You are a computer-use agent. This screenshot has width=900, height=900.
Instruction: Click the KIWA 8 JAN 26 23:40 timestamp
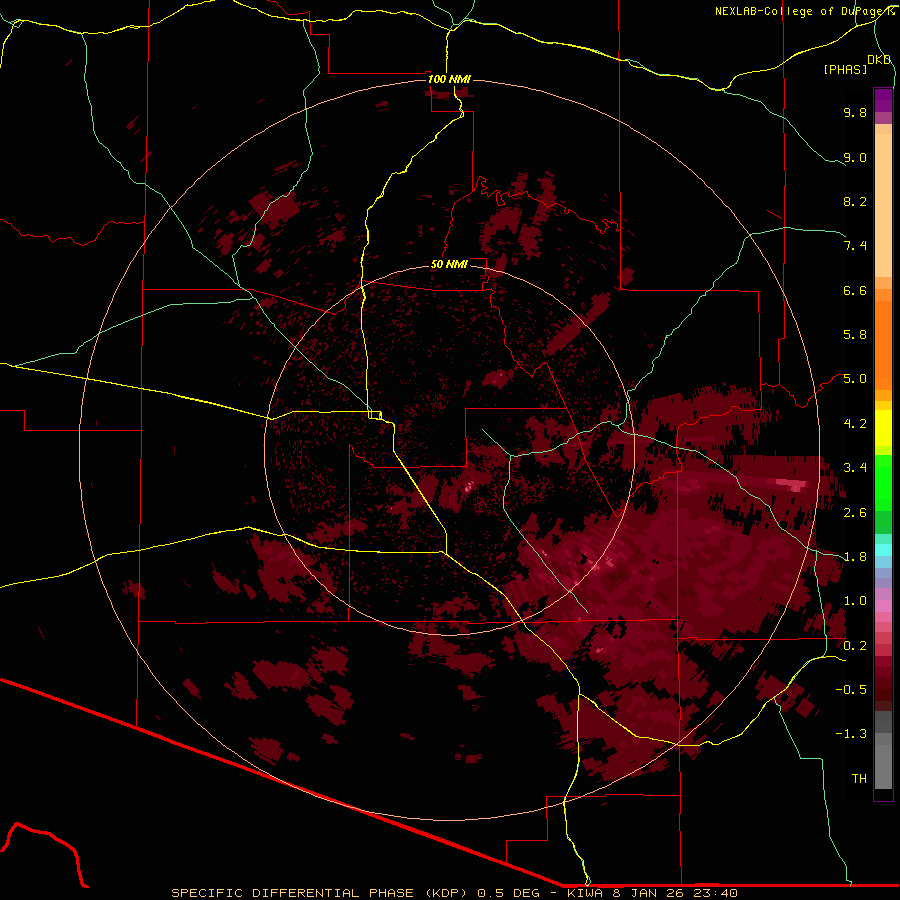coord(652,893)
